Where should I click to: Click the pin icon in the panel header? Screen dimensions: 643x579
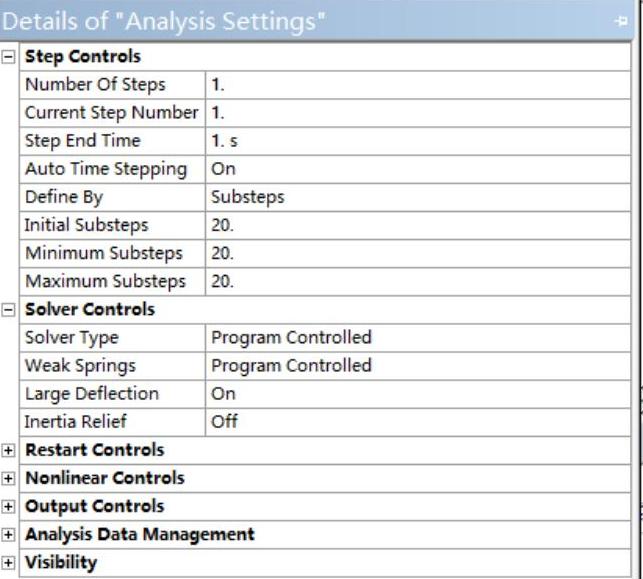[623, 22]
